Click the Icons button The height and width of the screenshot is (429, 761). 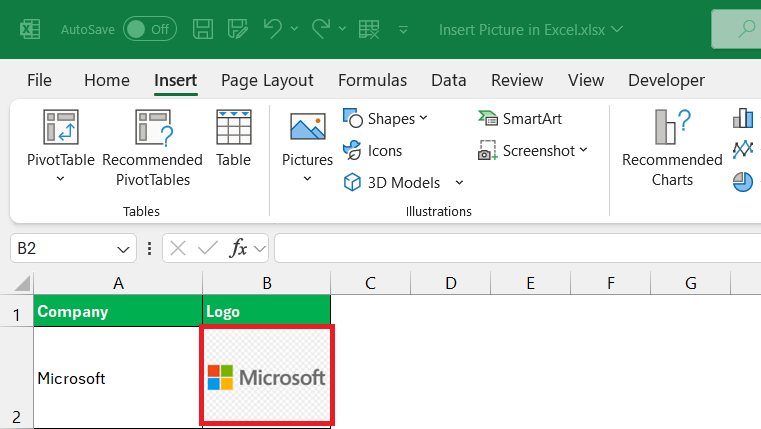coord(373,150)
